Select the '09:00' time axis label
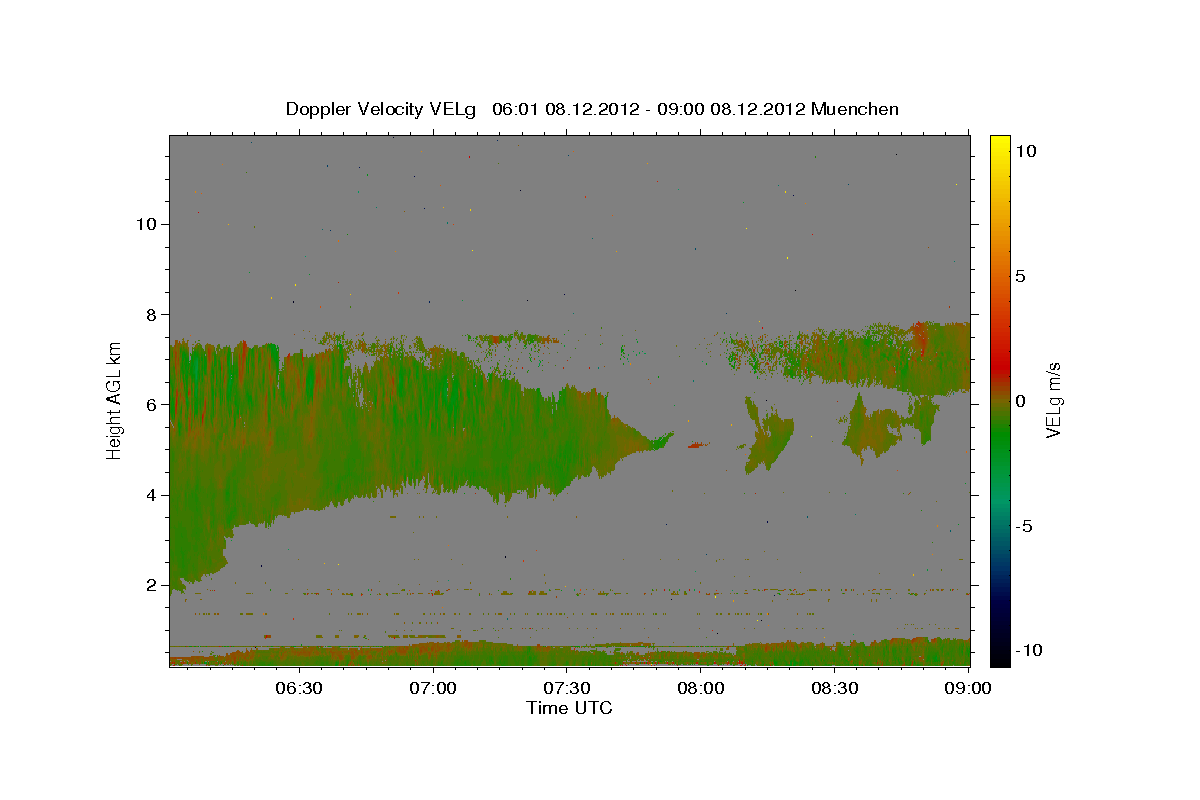The height and width of the screenshot is (800, 1200). 969,688
